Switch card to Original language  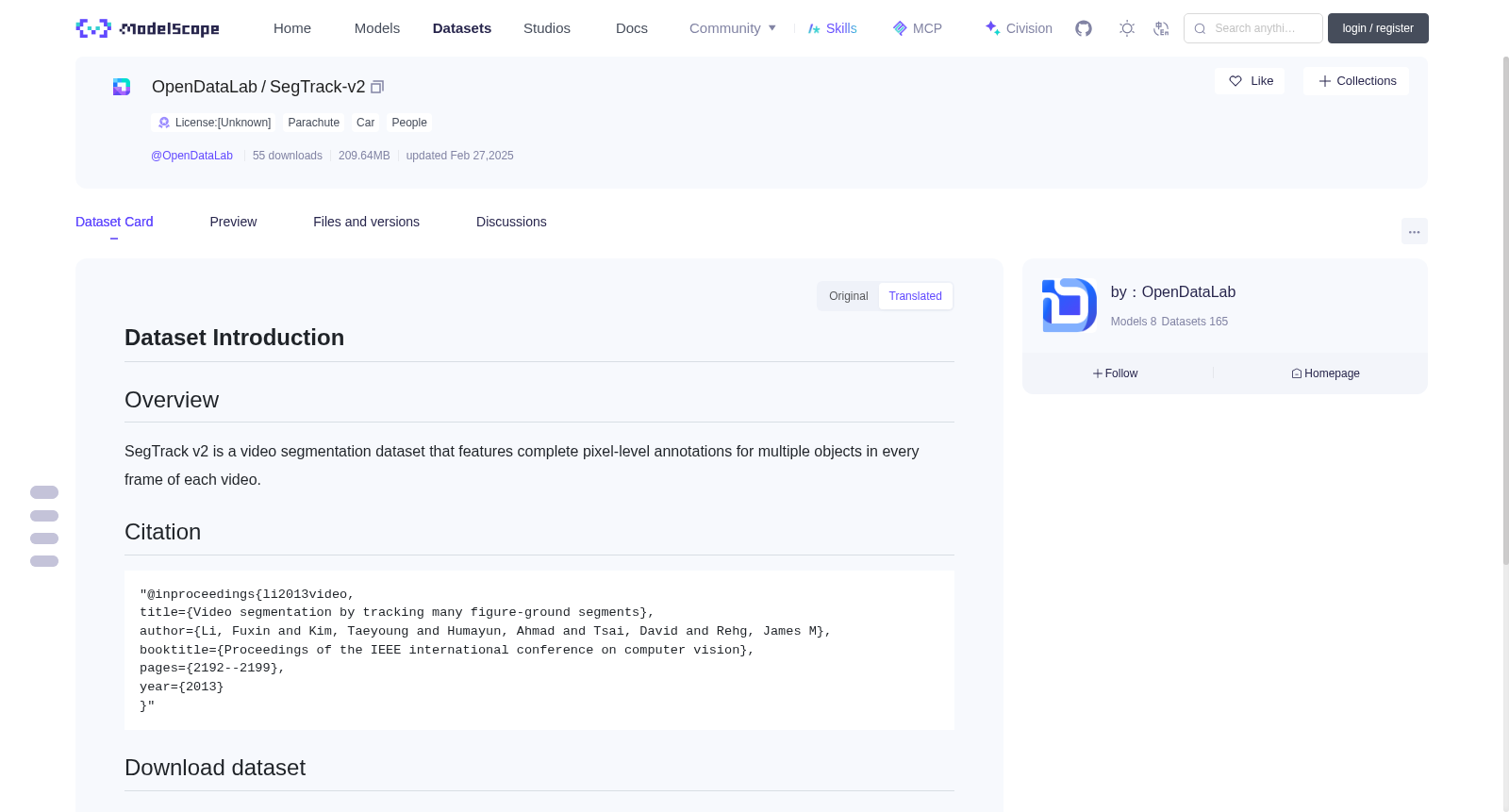coord(849,296)
